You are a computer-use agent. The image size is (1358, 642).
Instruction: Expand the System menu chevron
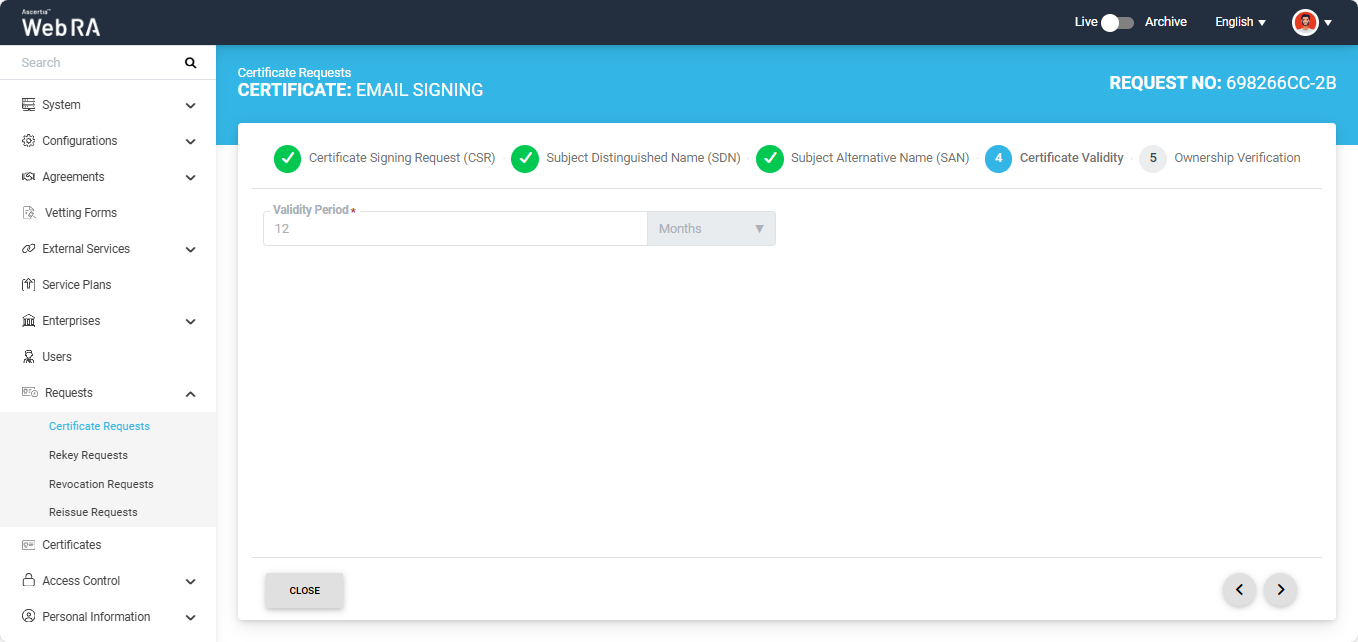click(x=190, y=105)
